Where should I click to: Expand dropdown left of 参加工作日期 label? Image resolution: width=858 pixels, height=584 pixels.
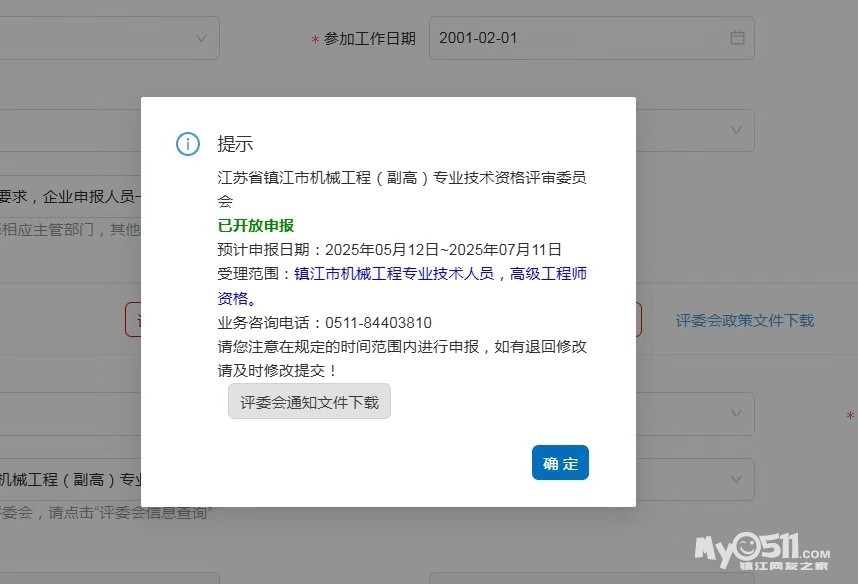point(201,38)
